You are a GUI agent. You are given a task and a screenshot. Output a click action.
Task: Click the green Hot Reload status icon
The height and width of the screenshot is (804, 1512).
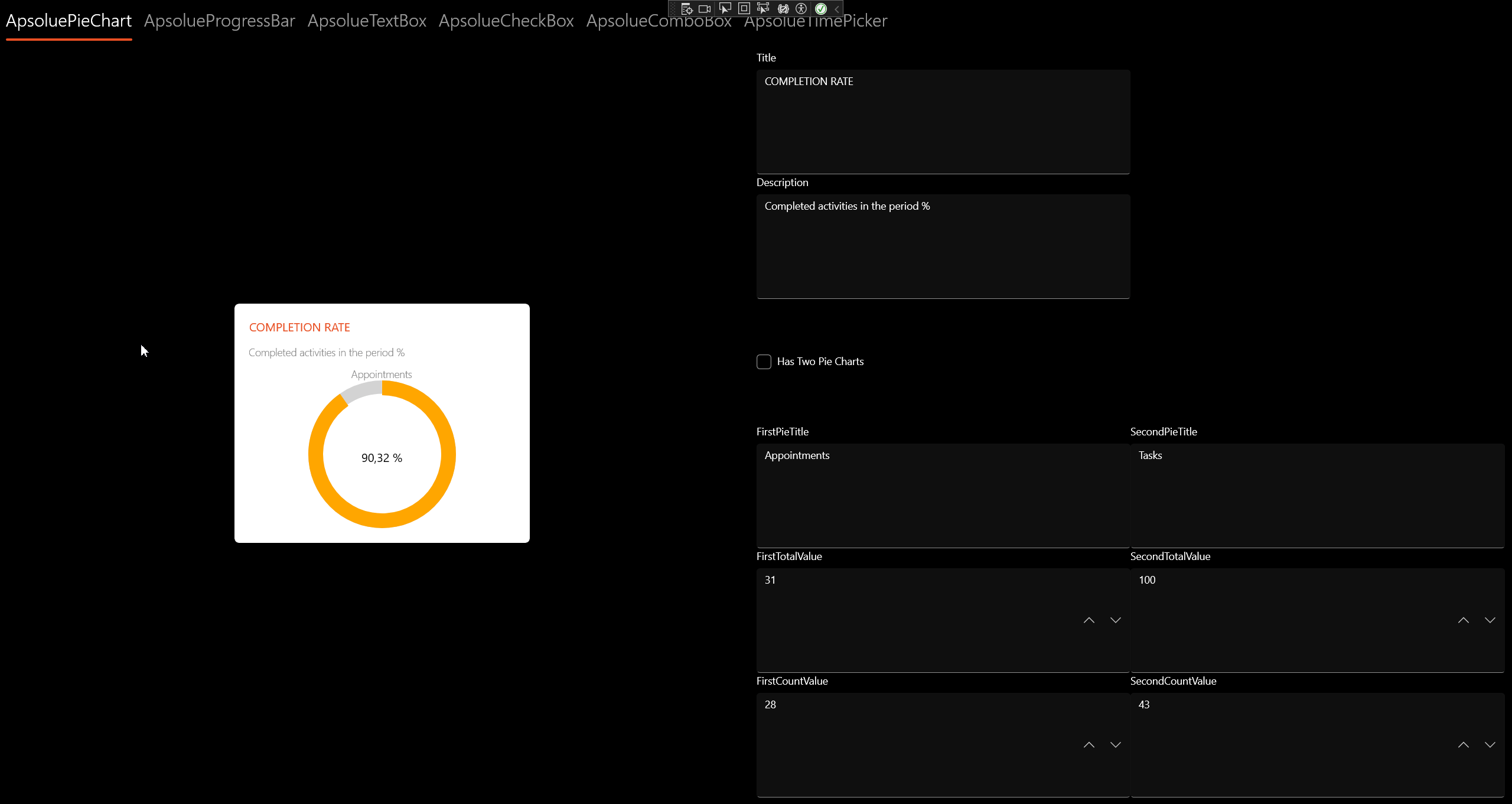point(822,9)
